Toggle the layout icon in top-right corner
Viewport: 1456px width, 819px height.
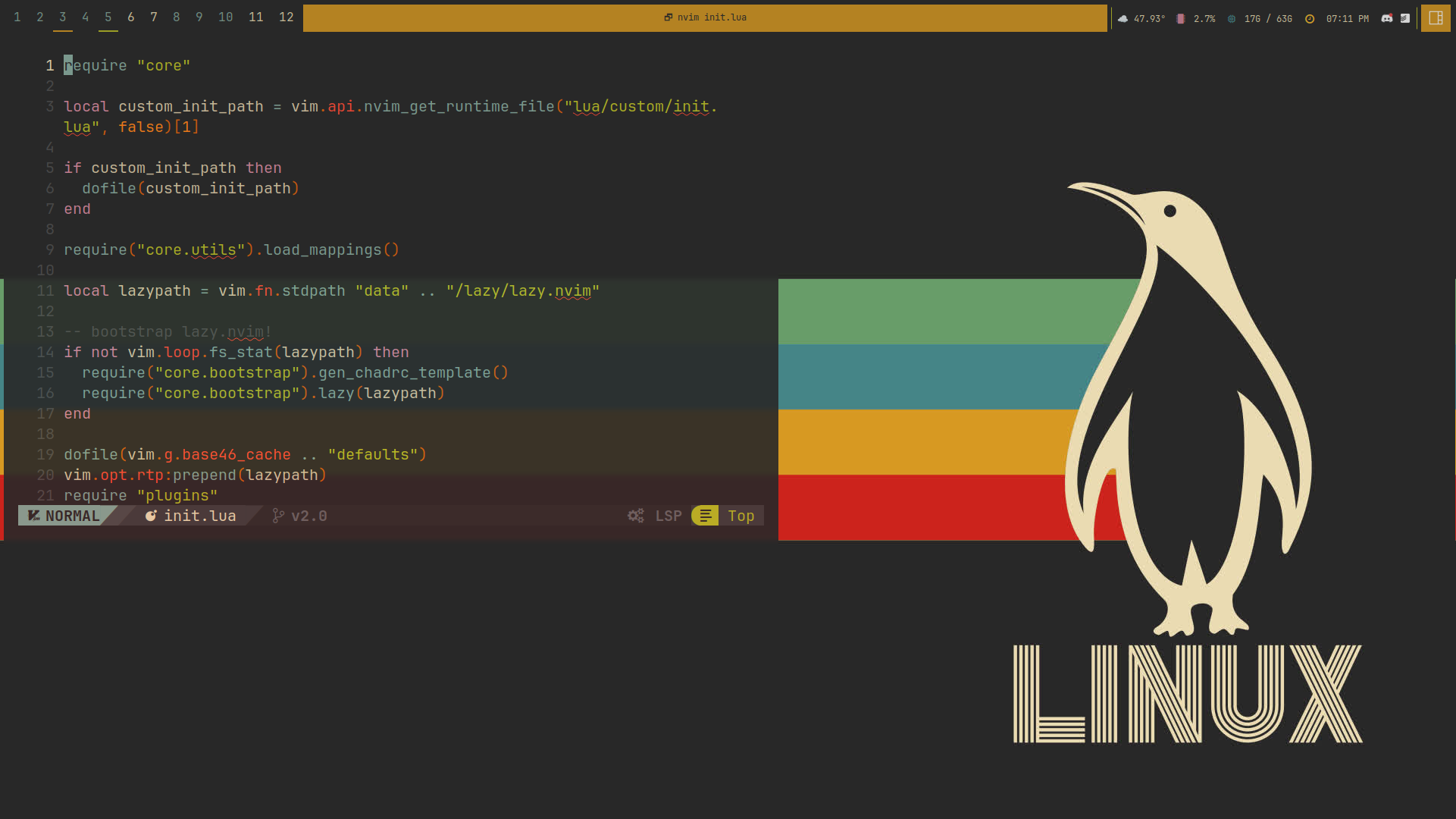coord(1436,18)
